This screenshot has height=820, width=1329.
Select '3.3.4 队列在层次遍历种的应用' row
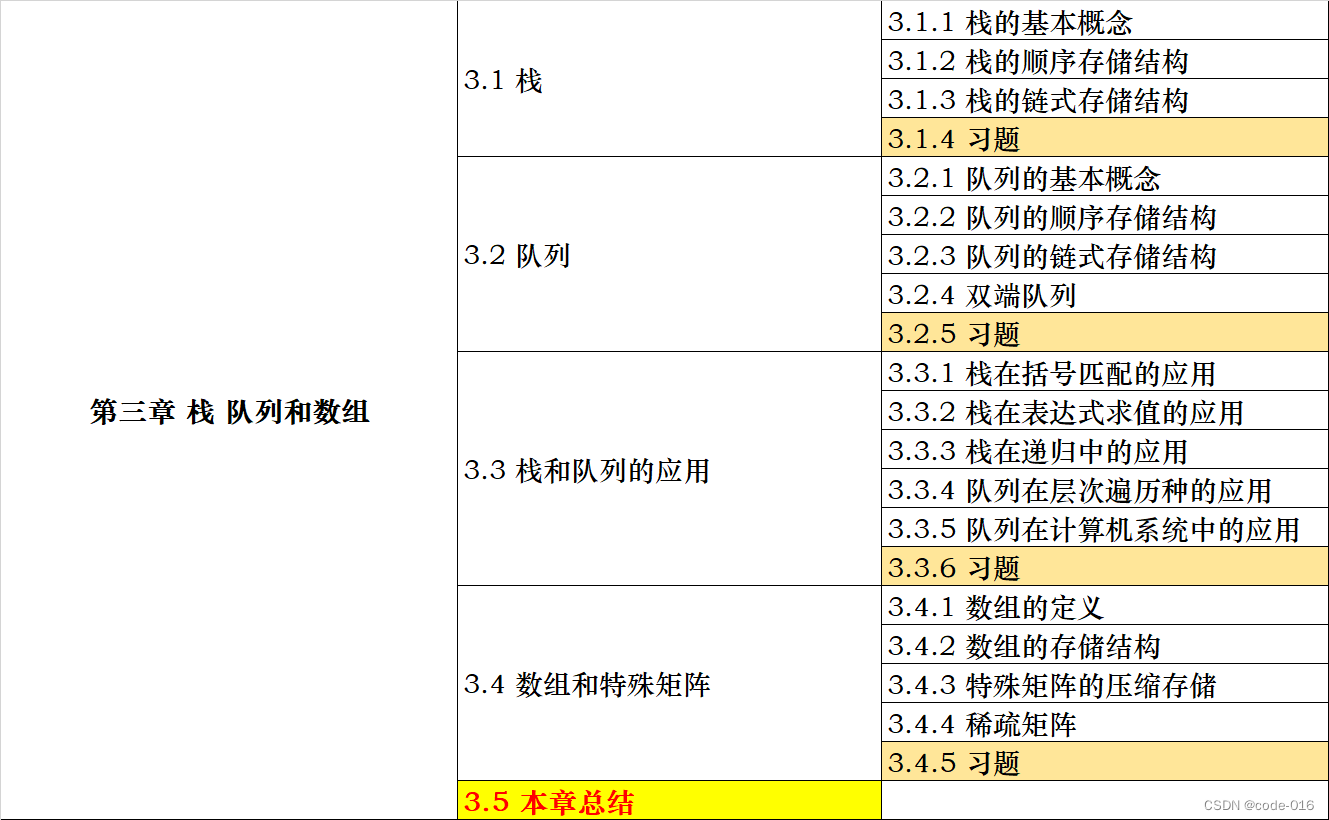pyautogui.click(x=1105, y=489)
